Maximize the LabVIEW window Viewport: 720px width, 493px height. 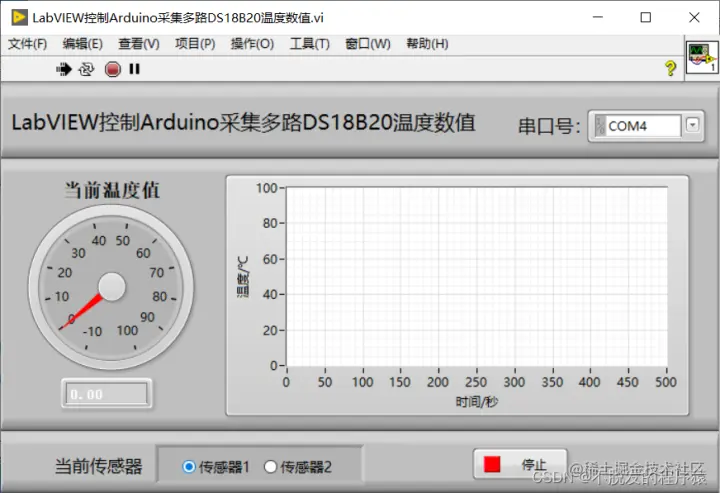tap(646, 17)
